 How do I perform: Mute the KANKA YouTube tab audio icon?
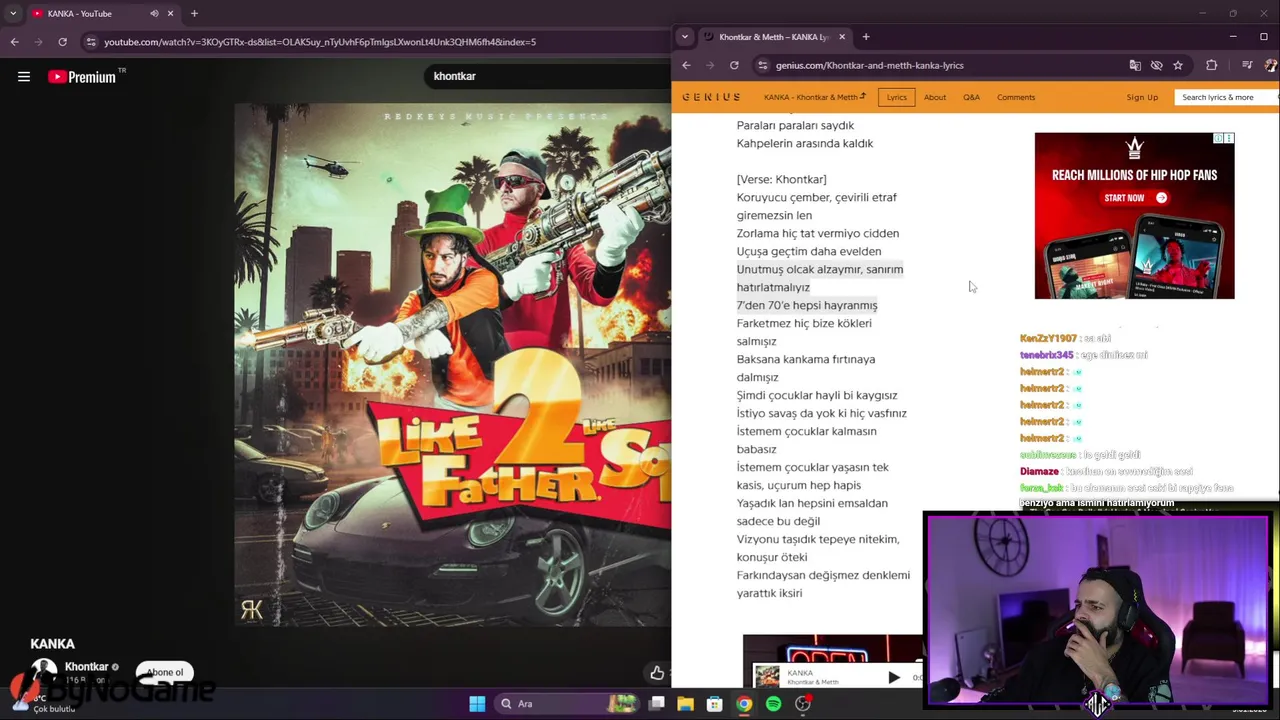tap(154, 13)
